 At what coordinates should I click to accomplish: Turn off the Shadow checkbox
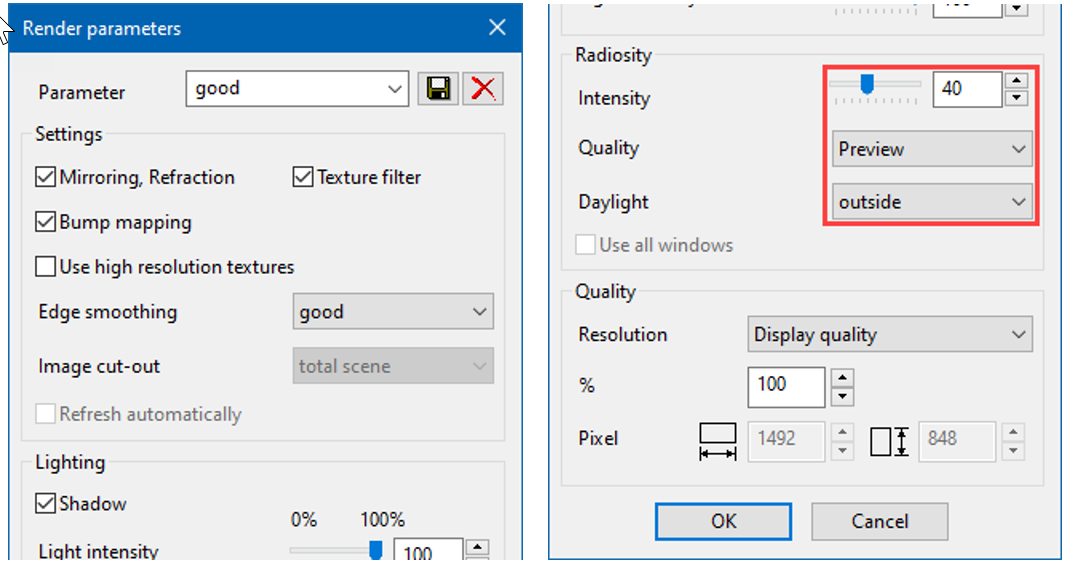click(45, 504)
